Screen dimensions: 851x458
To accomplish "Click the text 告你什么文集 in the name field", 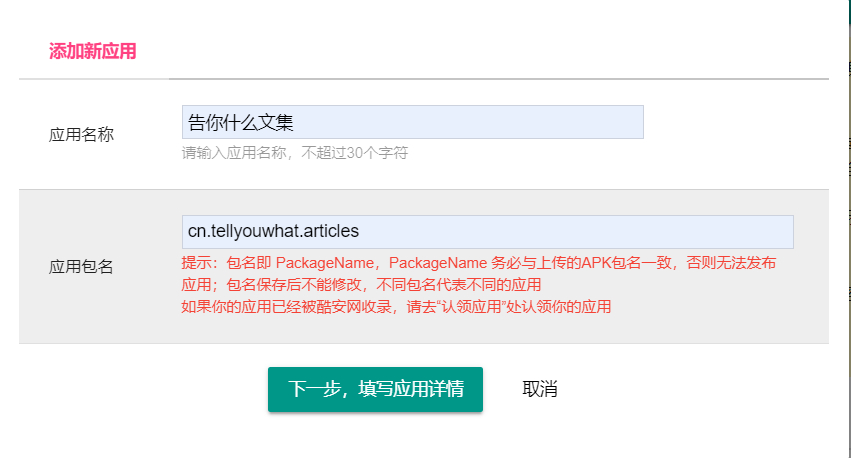I will tap(240, 123).
